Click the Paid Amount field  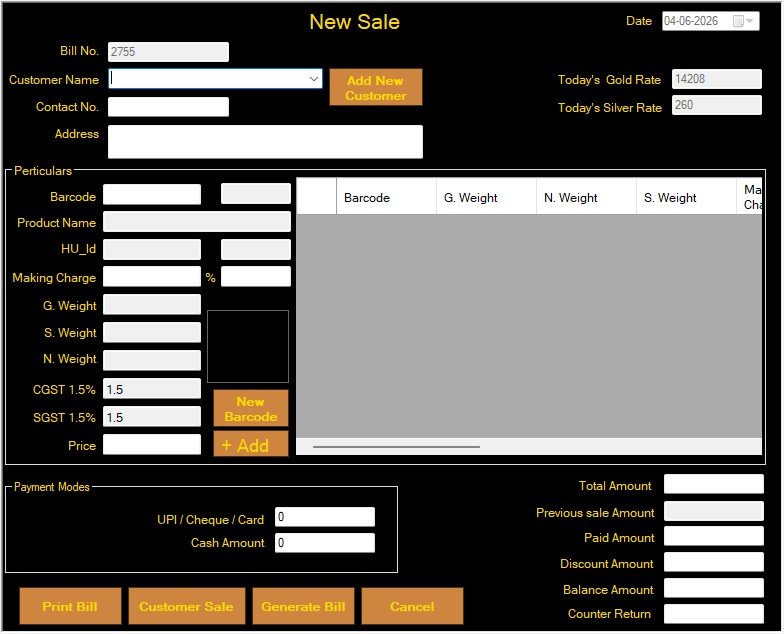click(714, 536)
